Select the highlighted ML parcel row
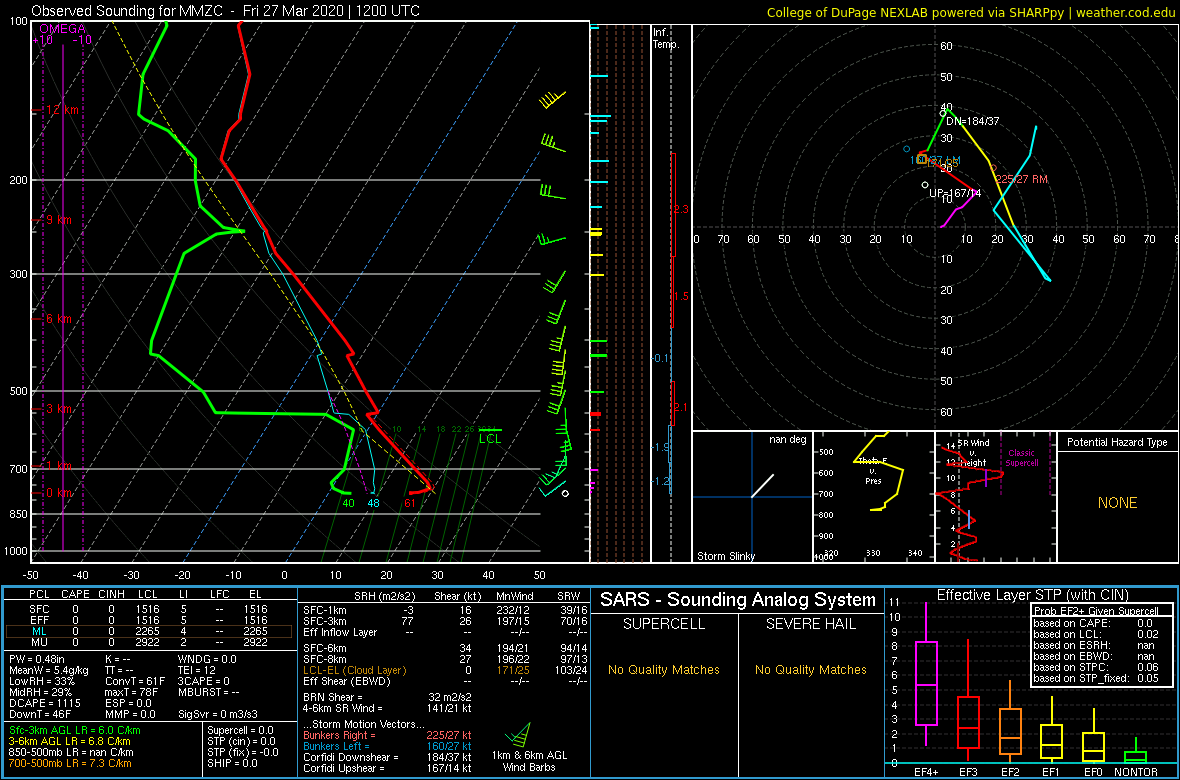1180x780 pixels. (x=150, y=632)
